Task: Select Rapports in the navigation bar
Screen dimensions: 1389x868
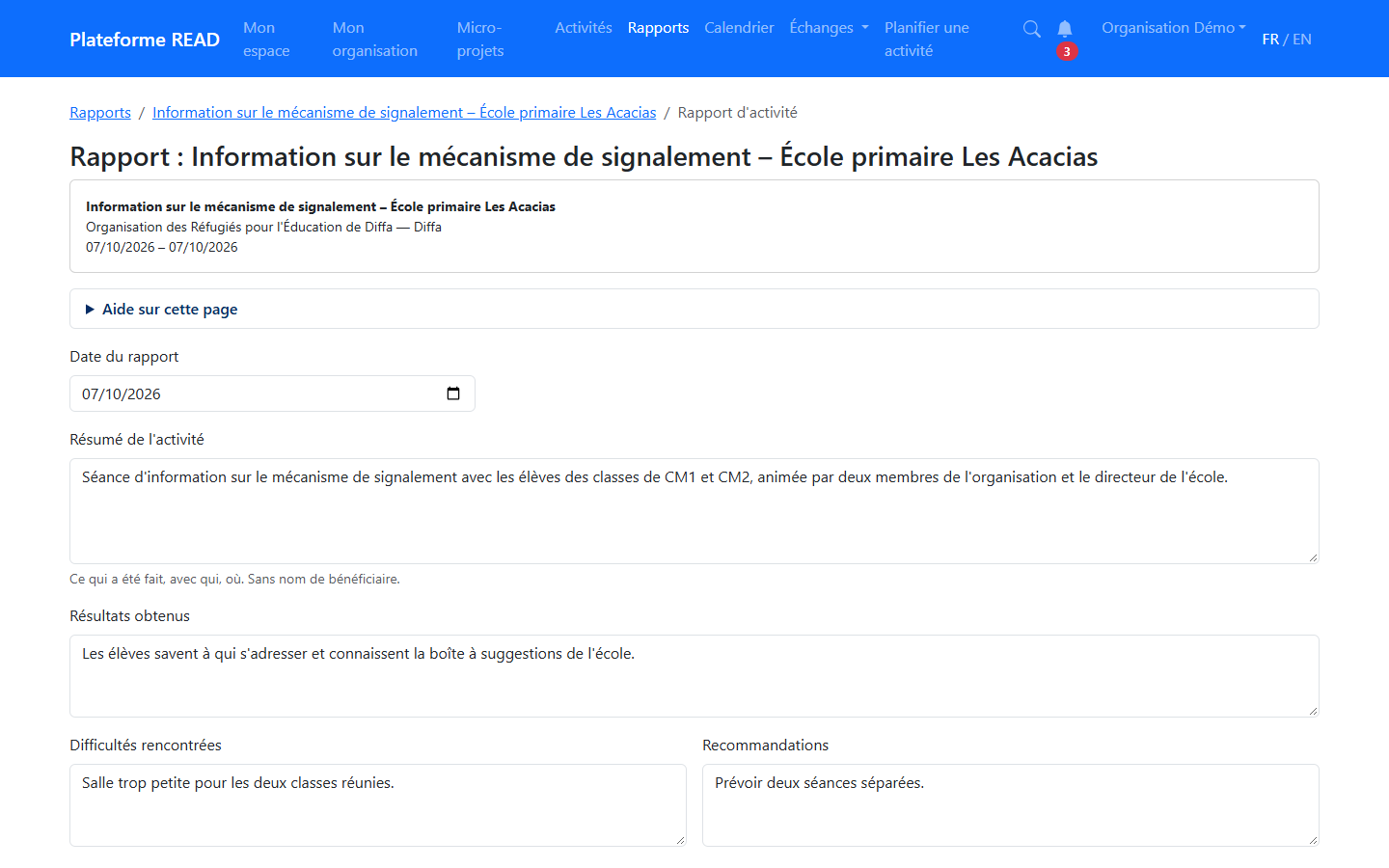Action: (x=658, y=28)
